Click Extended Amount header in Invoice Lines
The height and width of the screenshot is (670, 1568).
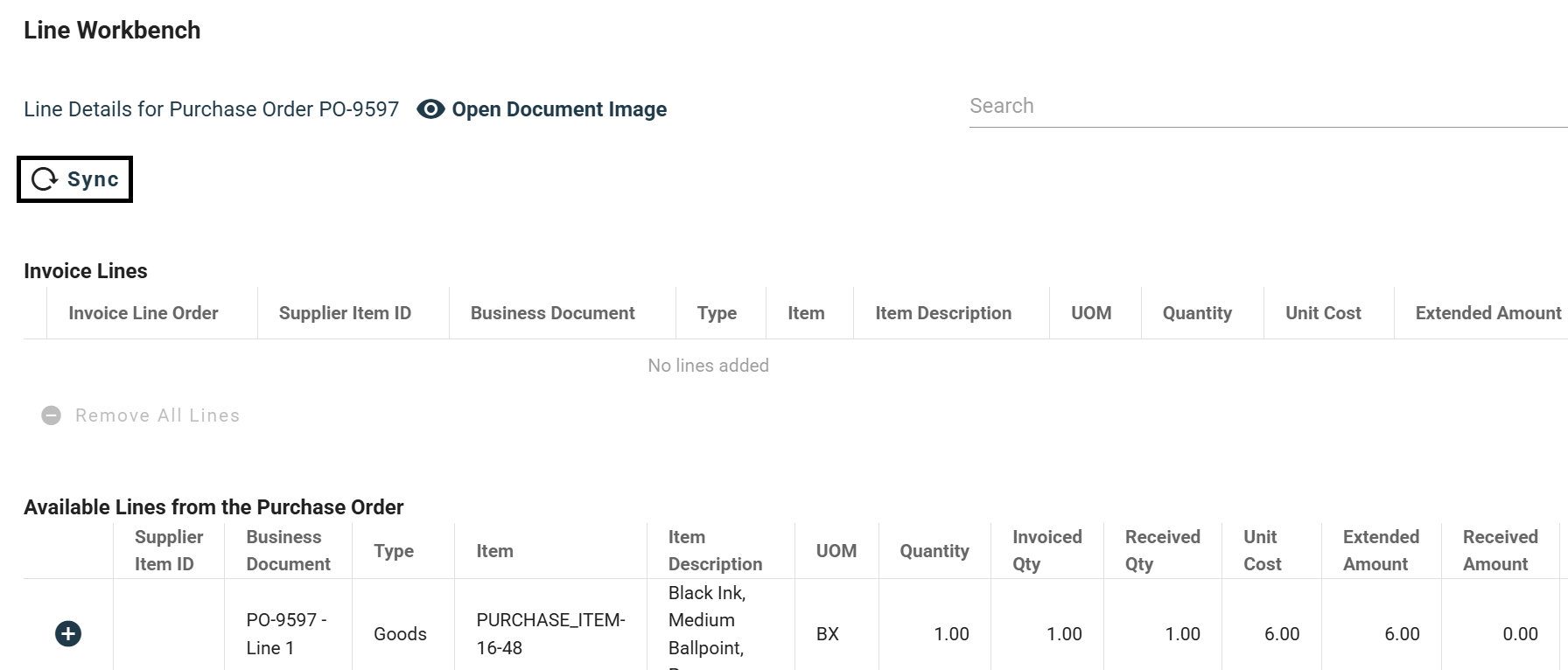point(1487,313)
